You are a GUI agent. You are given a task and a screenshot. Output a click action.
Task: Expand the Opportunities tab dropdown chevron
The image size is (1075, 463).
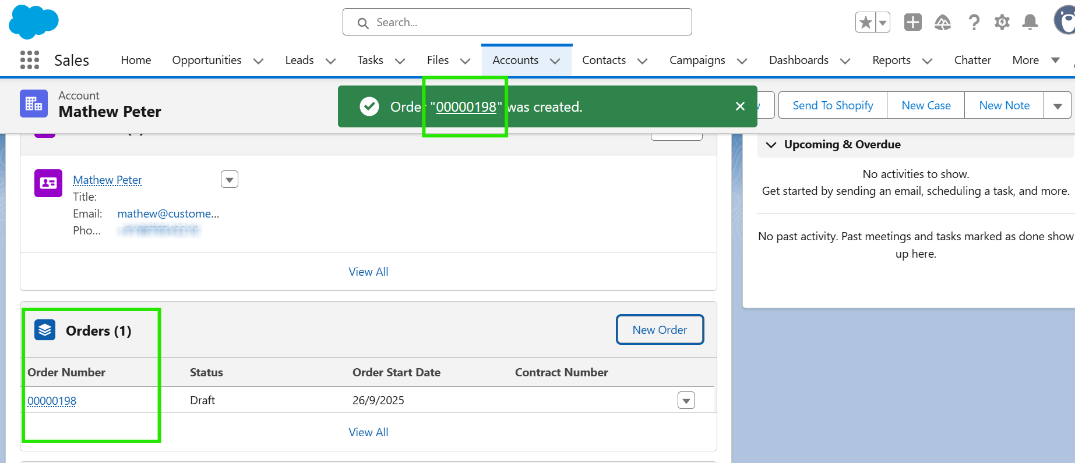tap(258, 60)
